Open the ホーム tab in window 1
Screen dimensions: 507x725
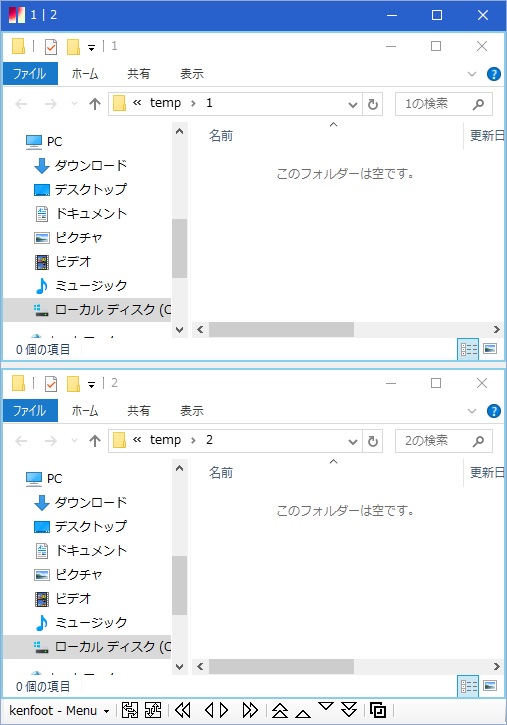point(85,74)
